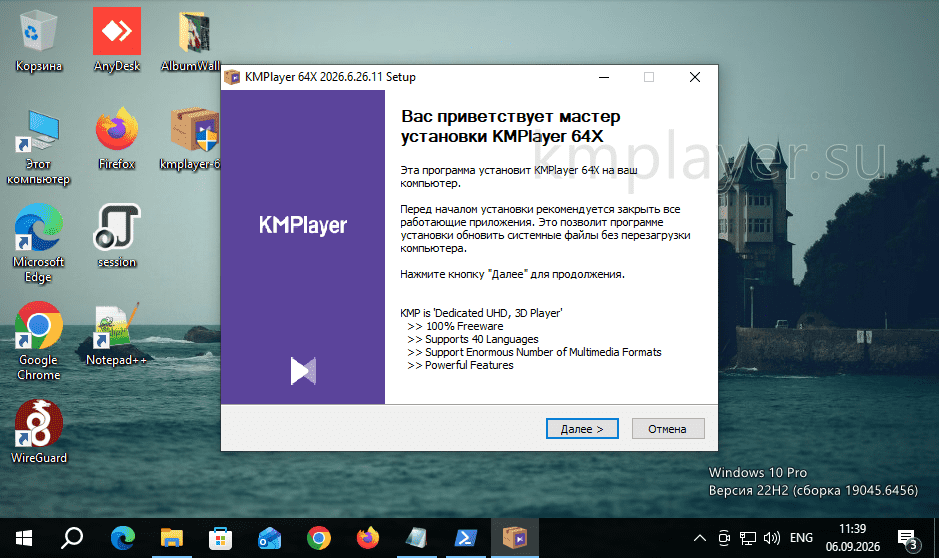Viewport: 939px width, 558px height.
Task: Click the meet-now tray icon
Action: click(724, 538)
